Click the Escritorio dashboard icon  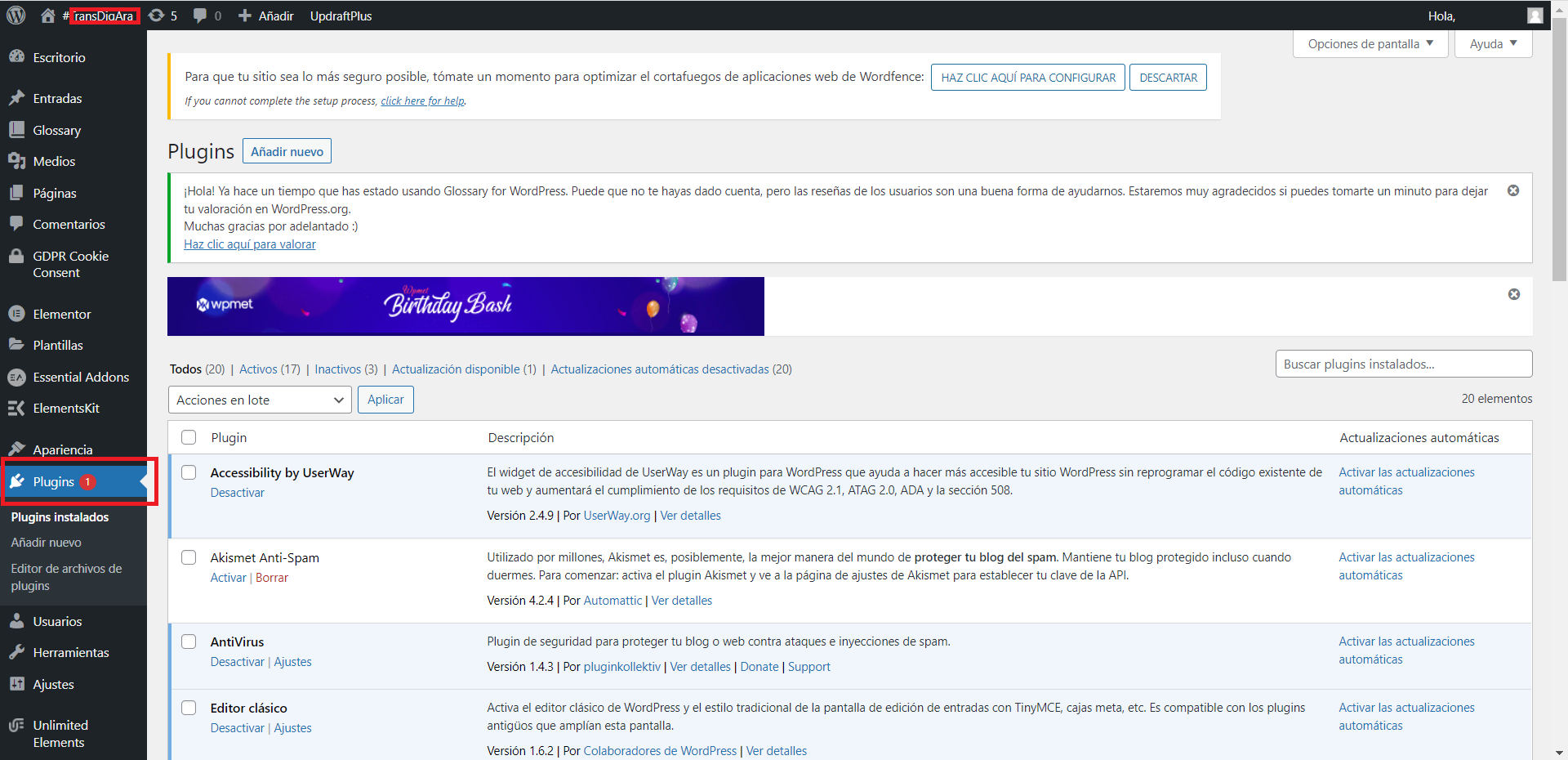click(x=16, y=56)
